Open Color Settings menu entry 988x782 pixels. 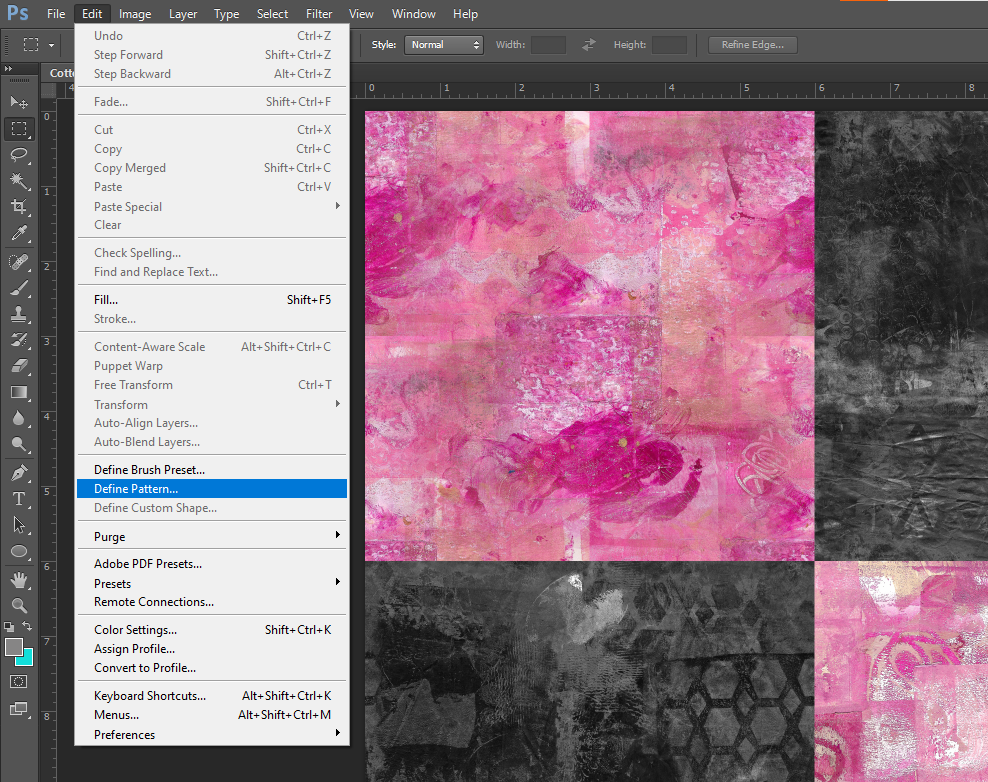pos(212,630)
